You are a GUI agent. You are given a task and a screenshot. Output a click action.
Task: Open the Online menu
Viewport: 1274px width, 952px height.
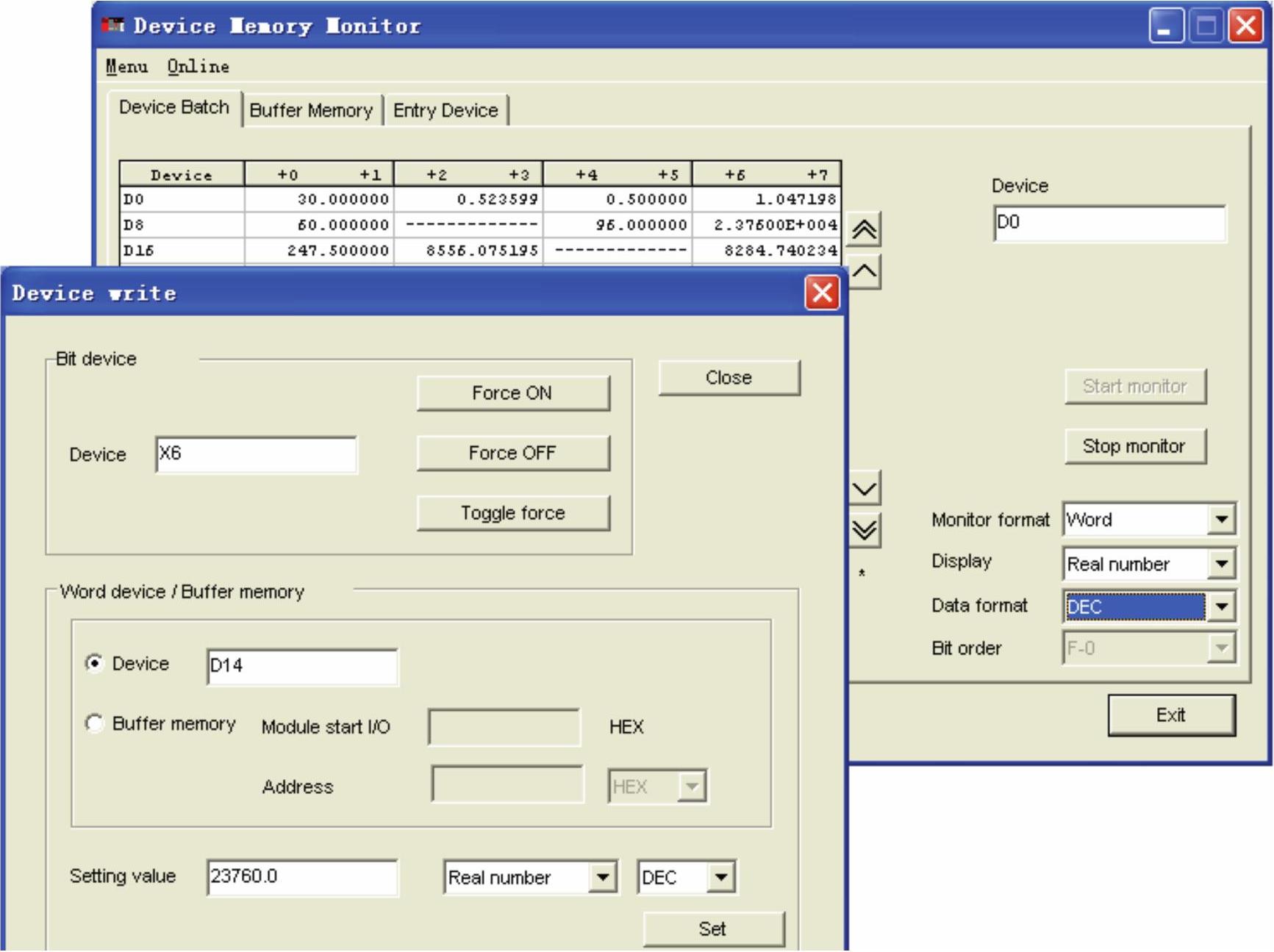(198, 67)
